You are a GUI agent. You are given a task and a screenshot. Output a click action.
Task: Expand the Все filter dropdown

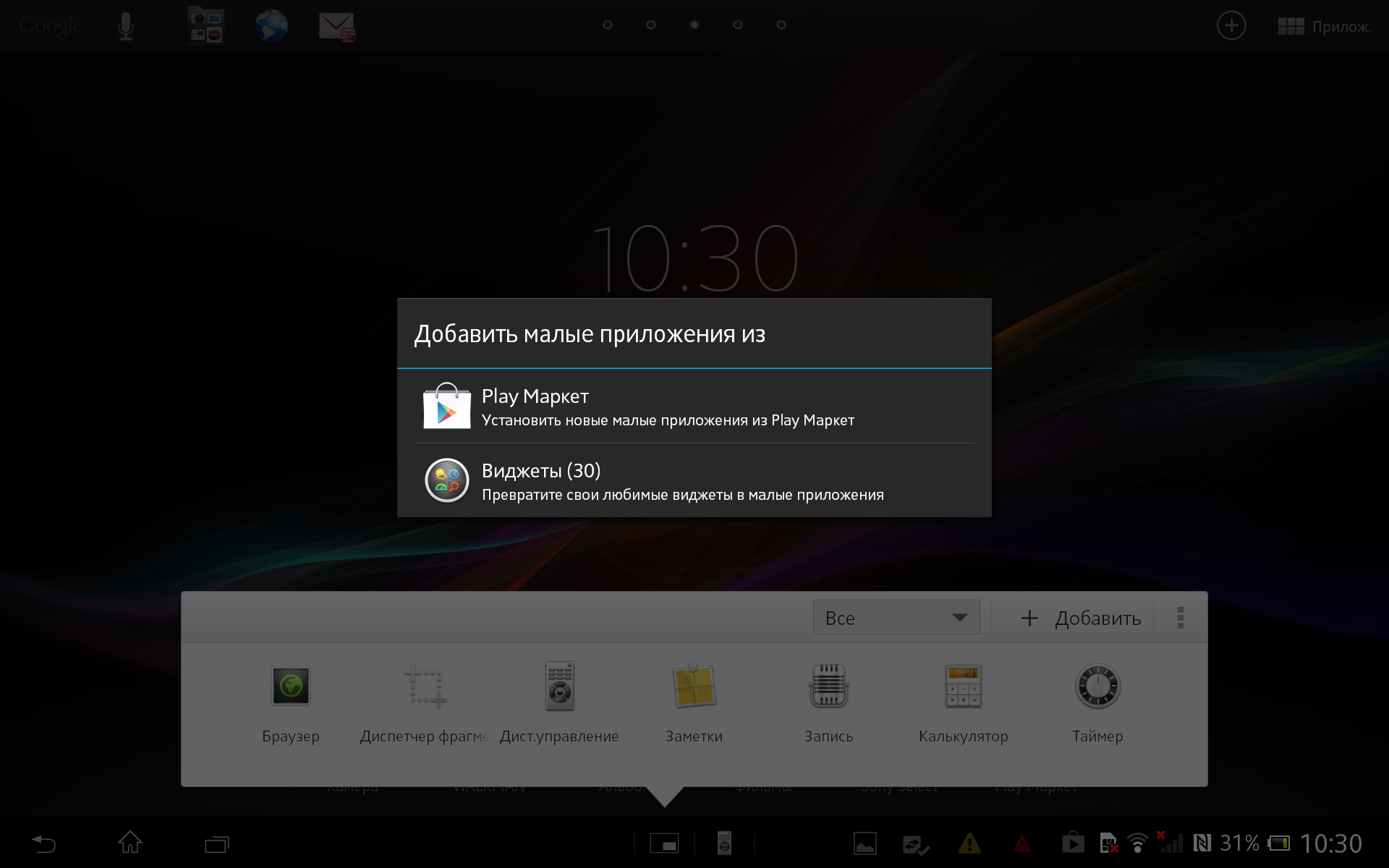896,618
